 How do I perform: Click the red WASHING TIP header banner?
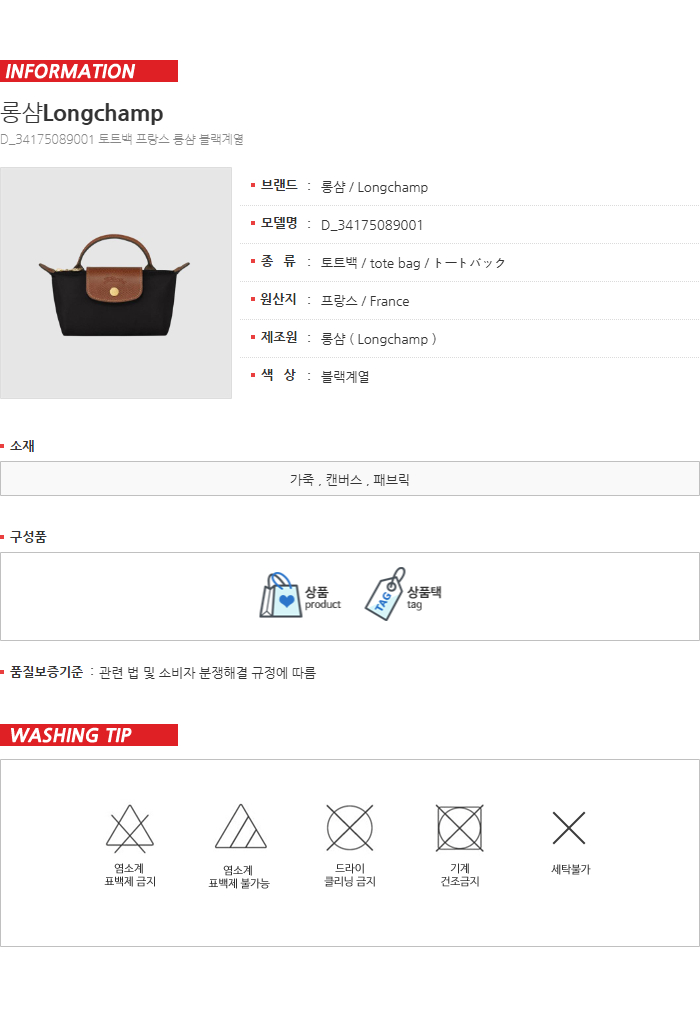click(x=89, y=735)
